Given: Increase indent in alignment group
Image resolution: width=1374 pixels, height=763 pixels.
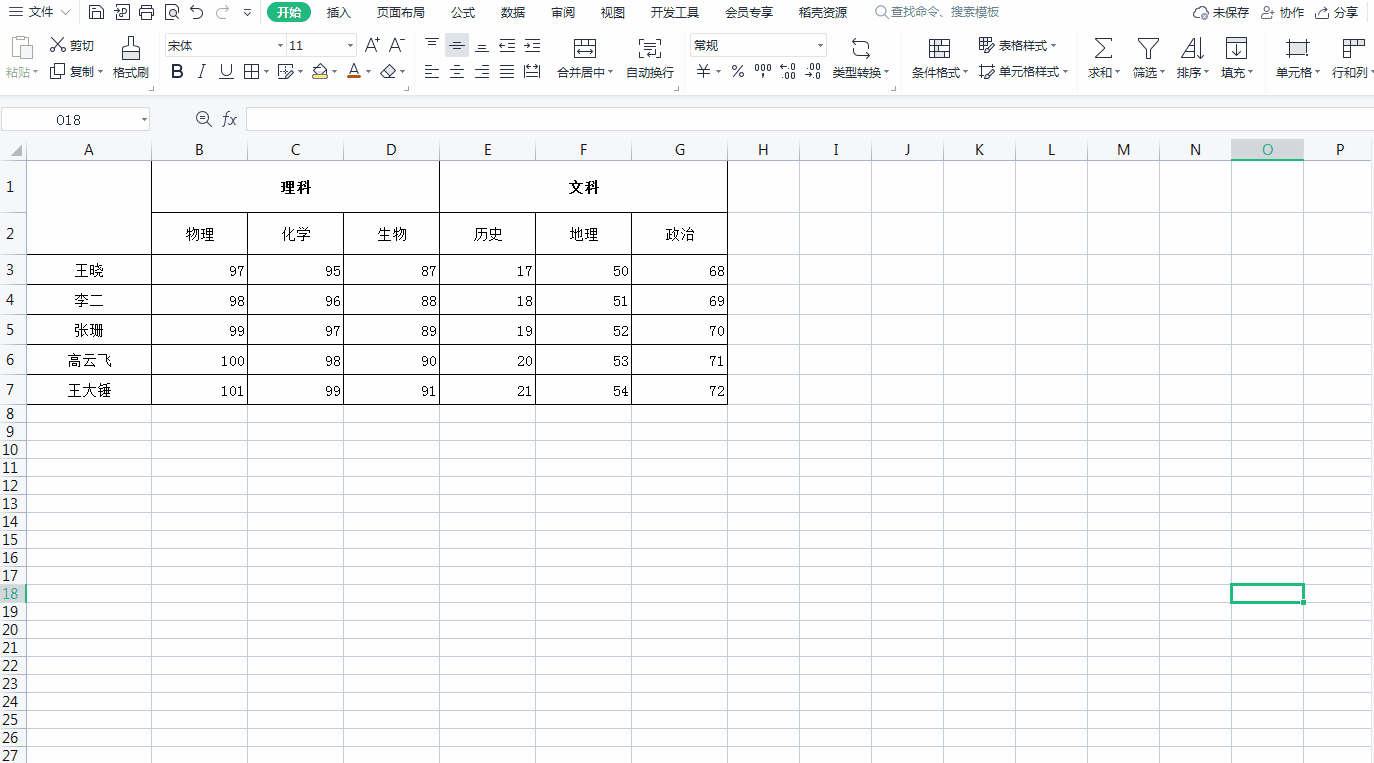Looking at the screenshot, I should [532, 45].
